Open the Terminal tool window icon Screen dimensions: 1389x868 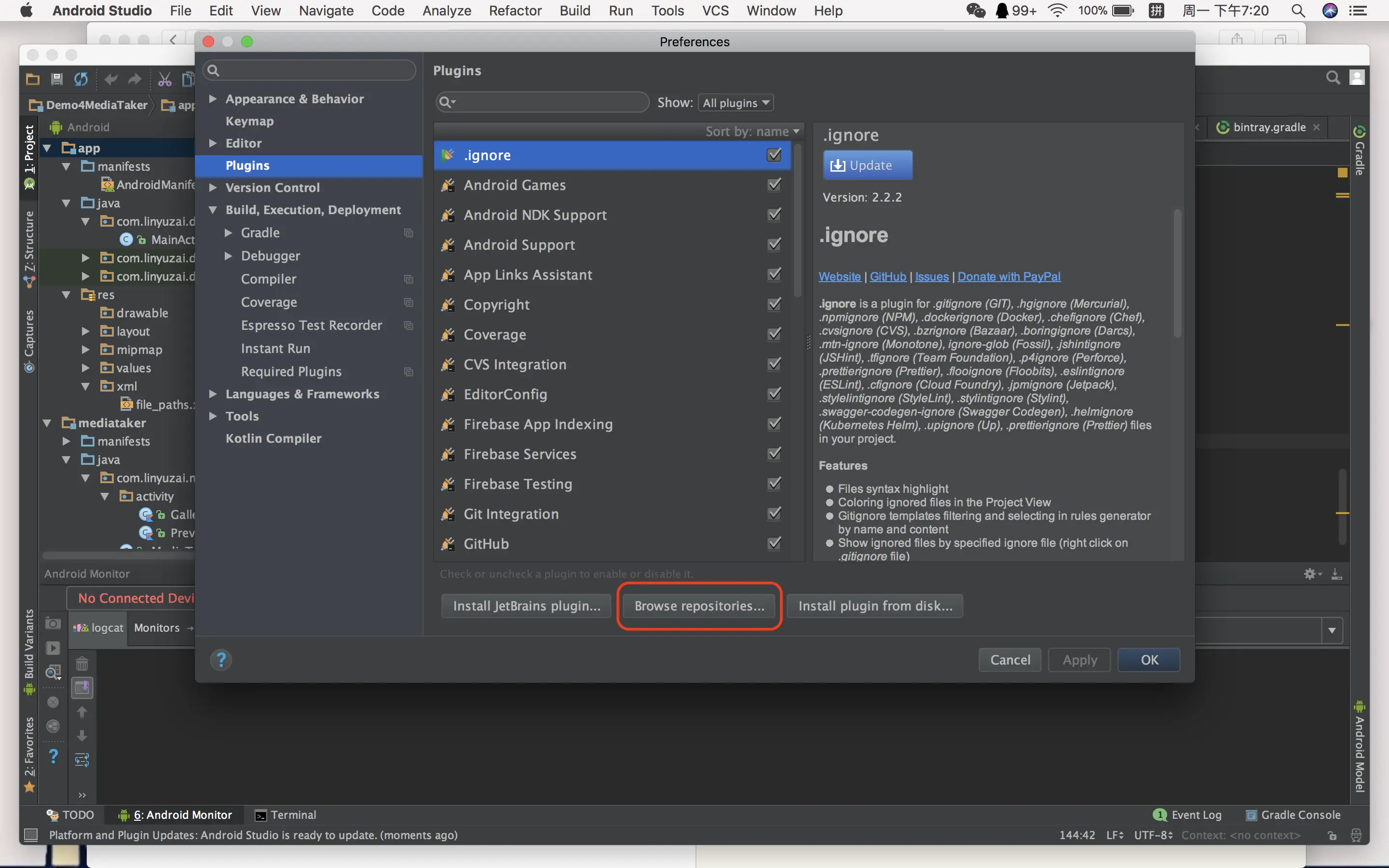260,815
